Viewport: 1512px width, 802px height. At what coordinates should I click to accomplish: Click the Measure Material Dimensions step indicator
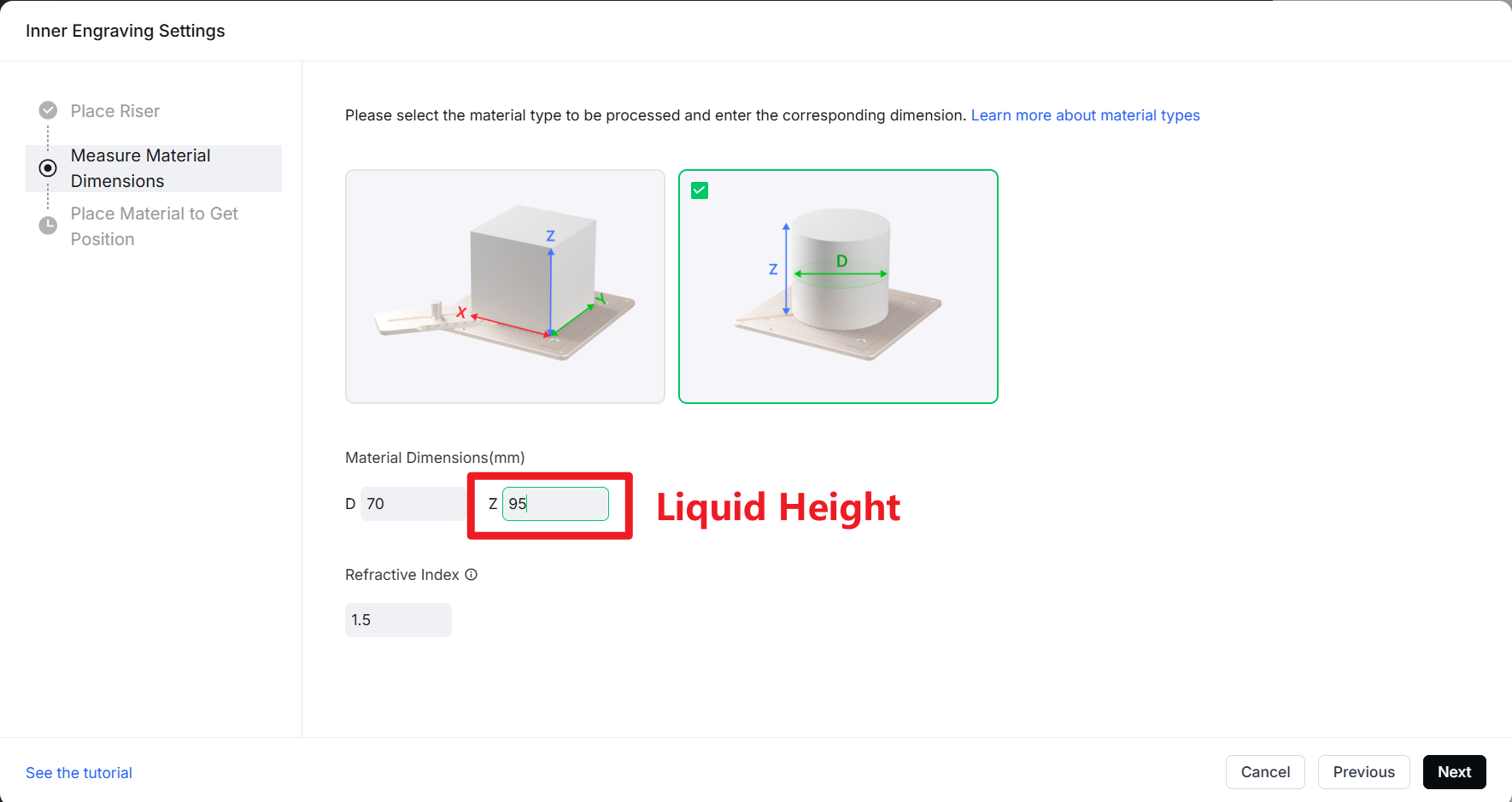coord(48,168)
